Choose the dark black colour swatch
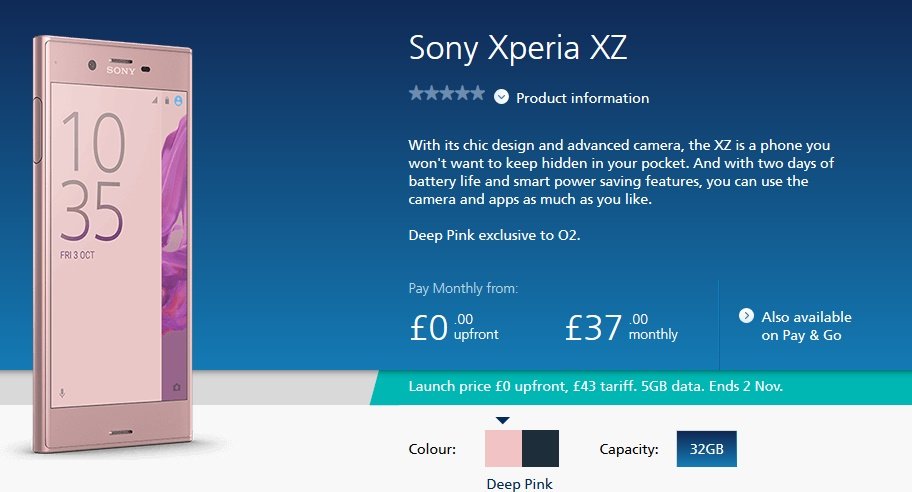 540,449
